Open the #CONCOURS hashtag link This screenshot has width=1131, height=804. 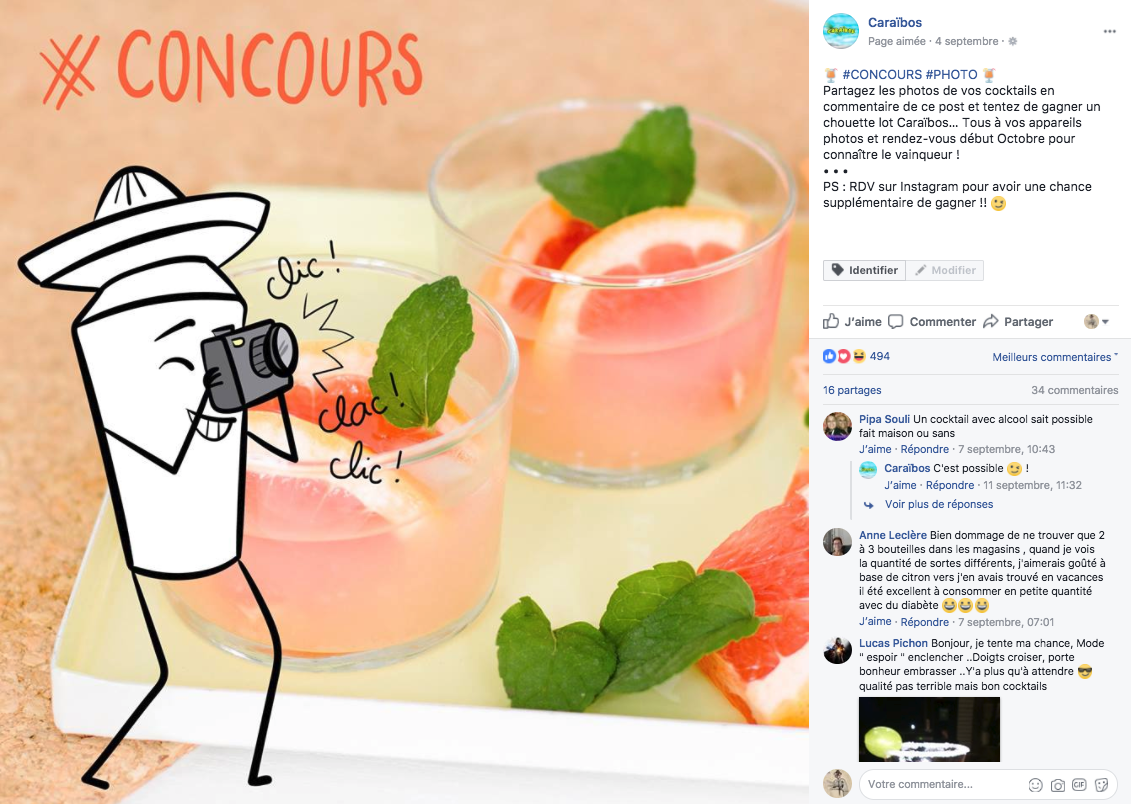(882, 74)
